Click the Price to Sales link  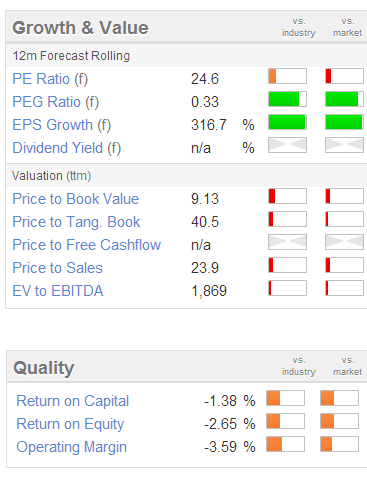tap(58, 268)
